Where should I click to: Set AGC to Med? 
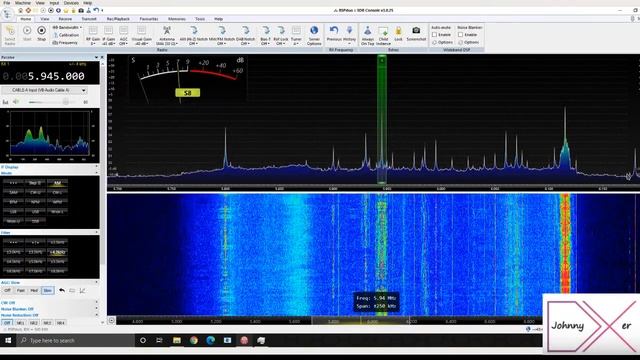click(x=34, y=290)
